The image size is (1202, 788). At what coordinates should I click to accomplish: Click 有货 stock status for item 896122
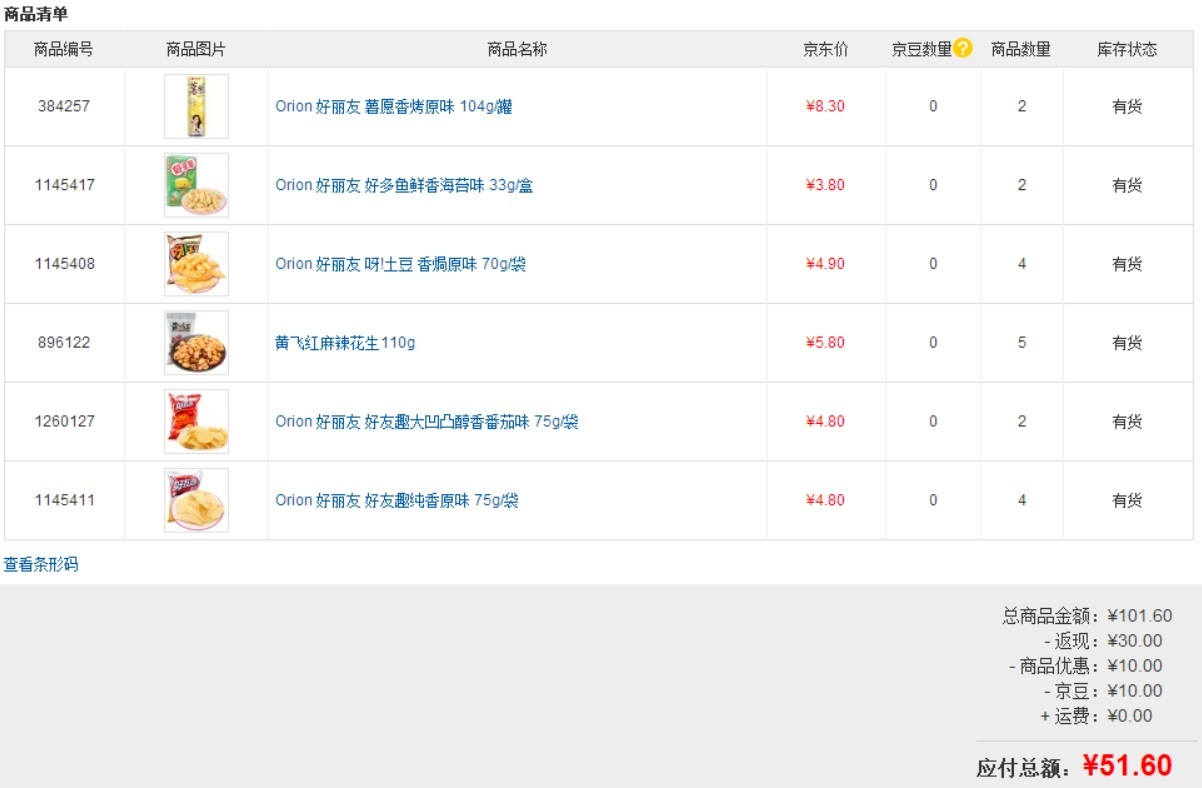pos(1127,343)
